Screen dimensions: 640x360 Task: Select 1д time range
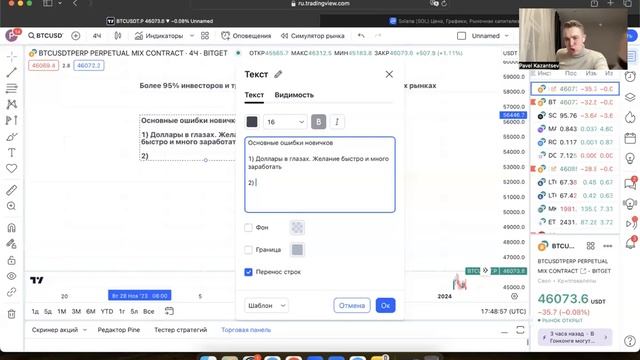pyautogui.click(x=35, y=311)
